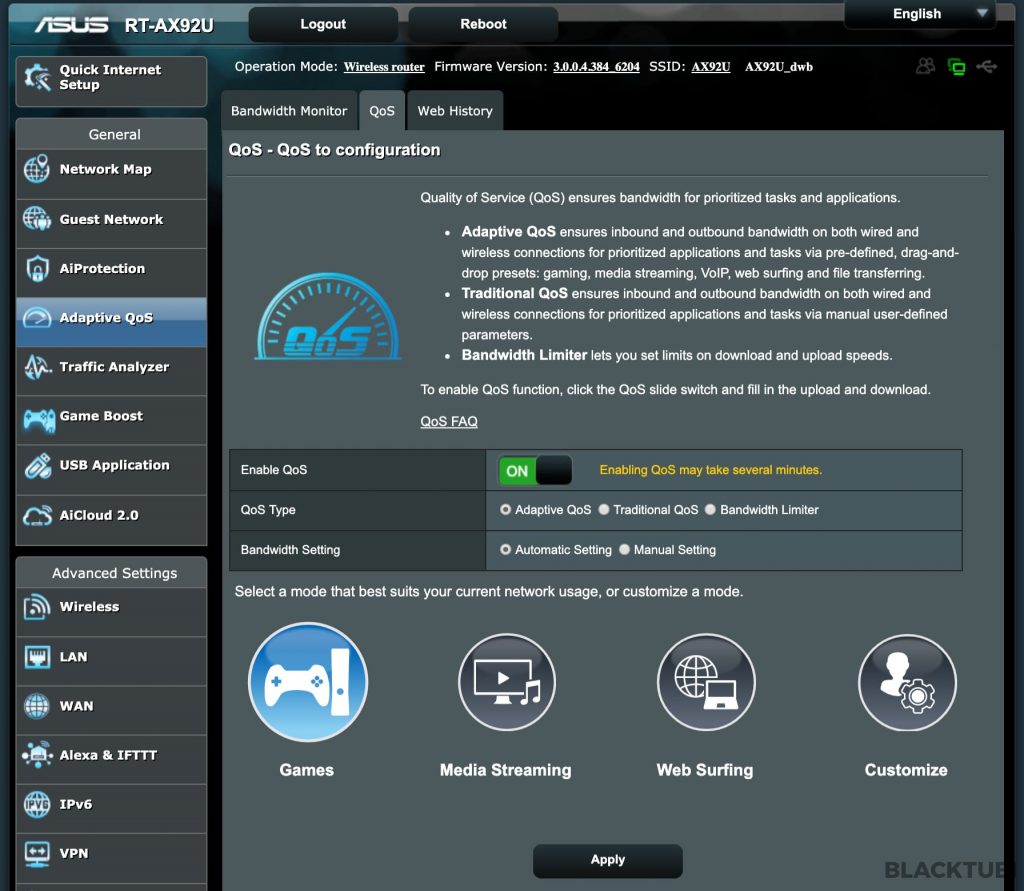Click the WAN globe icon
The width and height of the screenshot is (1024, 891).
pyautogui.click(x=37, y=706)
